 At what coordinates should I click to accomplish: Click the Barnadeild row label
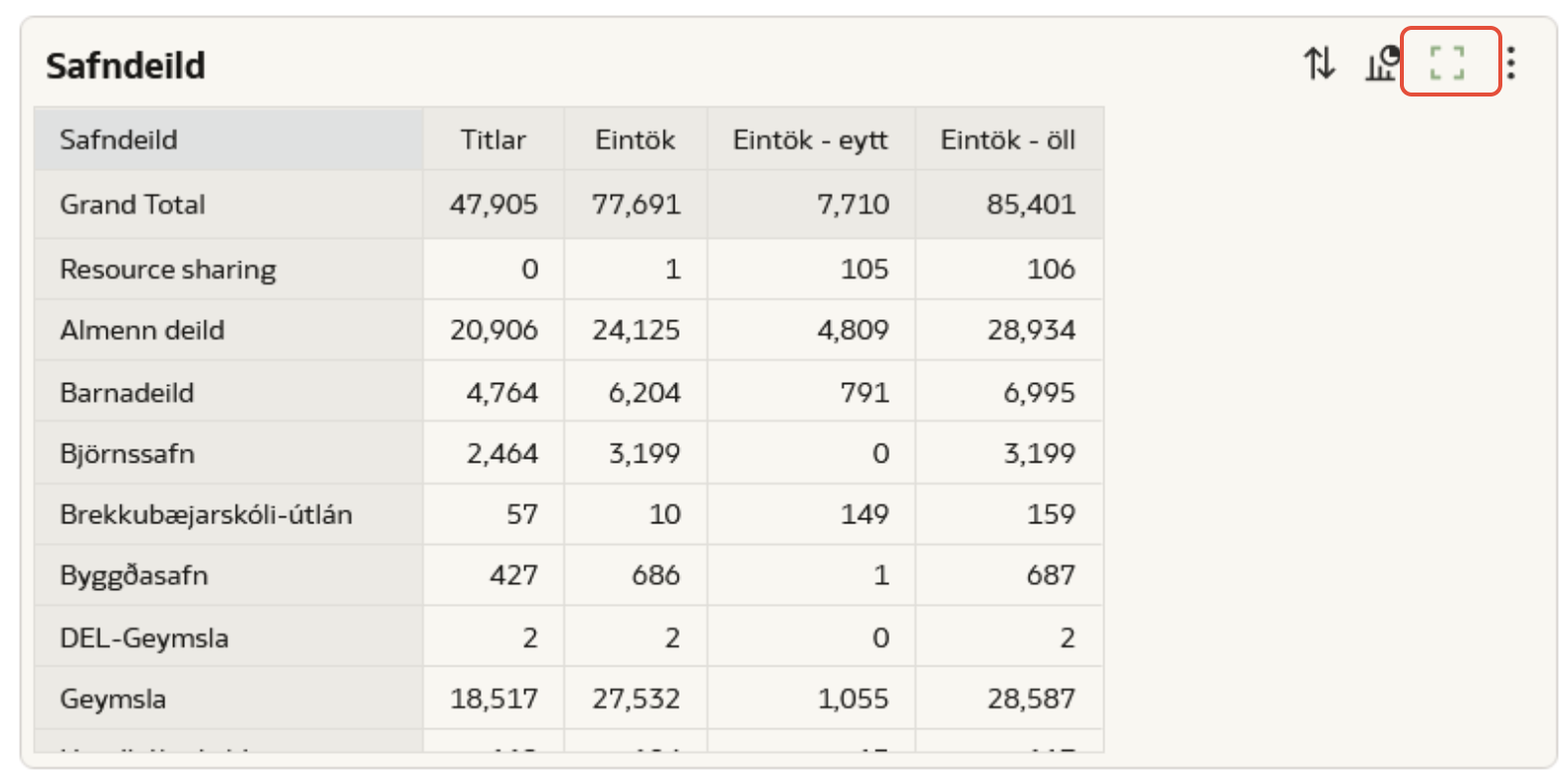[x=126, y=393]
